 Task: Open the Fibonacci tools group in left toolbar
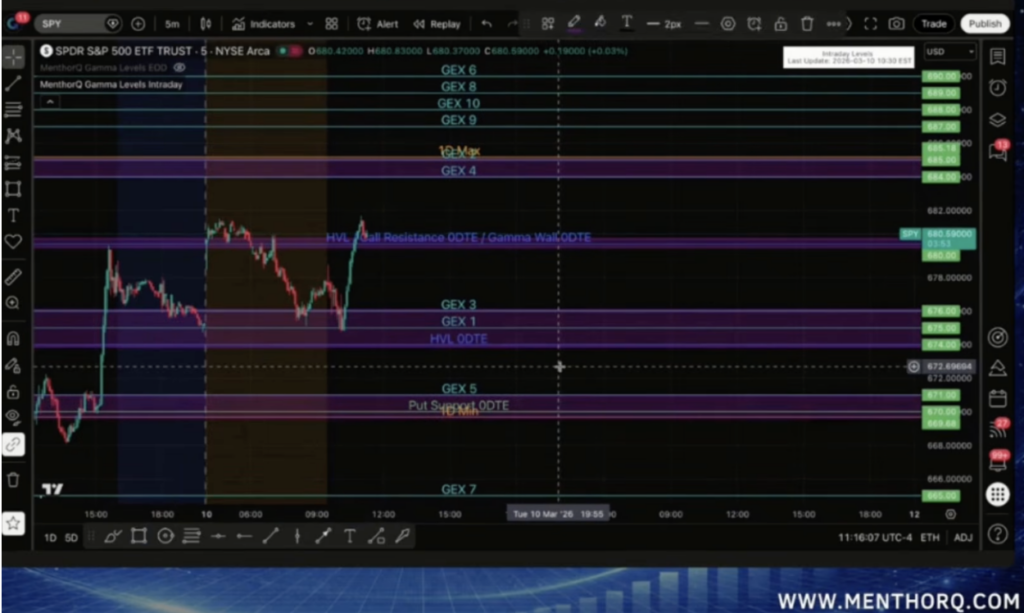pos(14,109)
